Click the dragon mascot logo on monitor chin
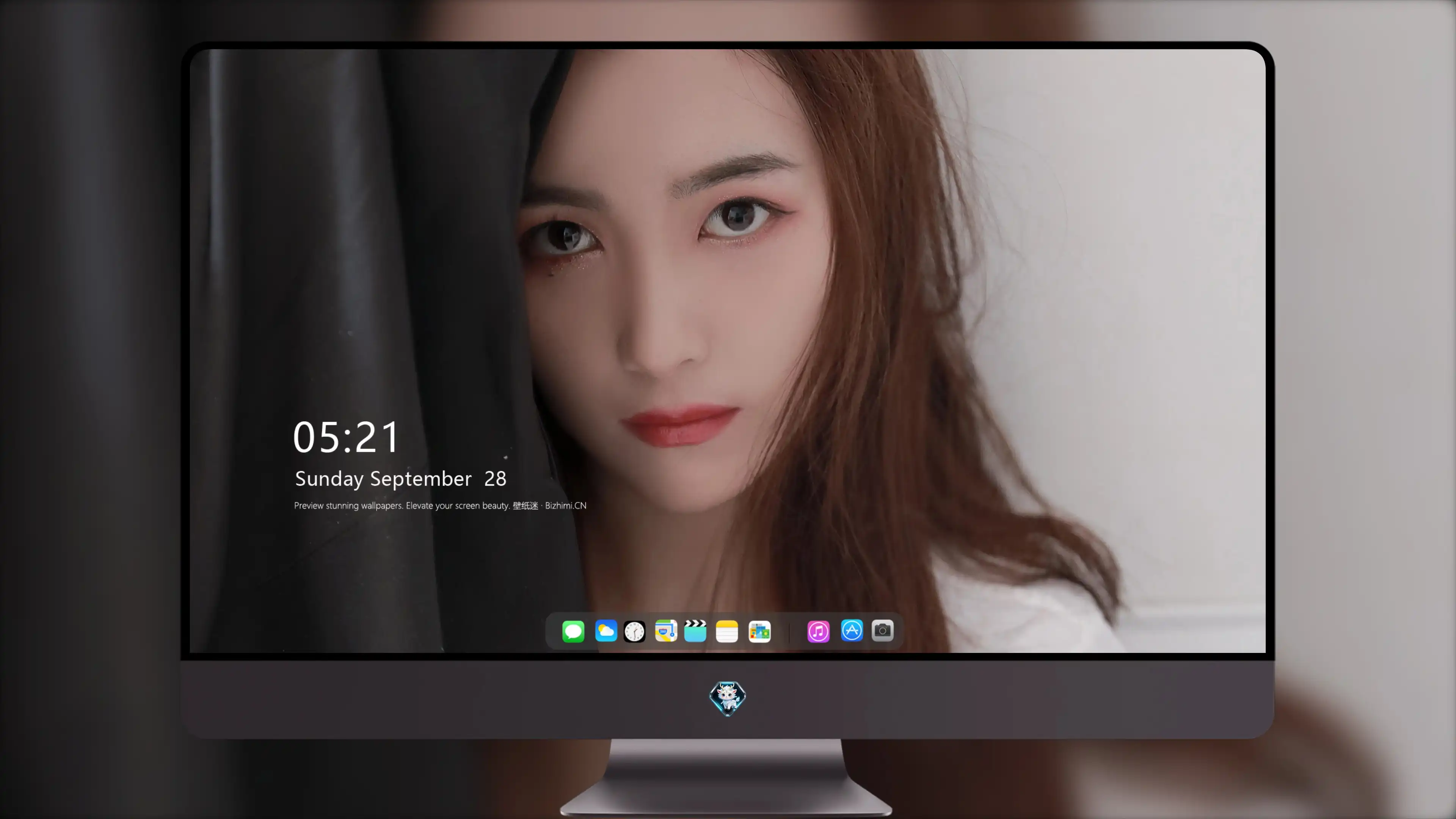Screen dimensions: 1456x819 pos(728,698)
